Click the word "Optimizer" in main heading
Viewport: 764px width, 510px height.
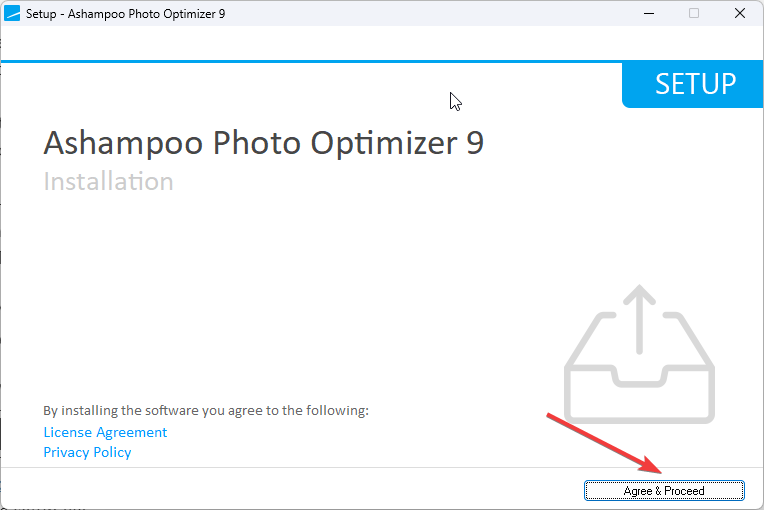[x=384, y=143]
